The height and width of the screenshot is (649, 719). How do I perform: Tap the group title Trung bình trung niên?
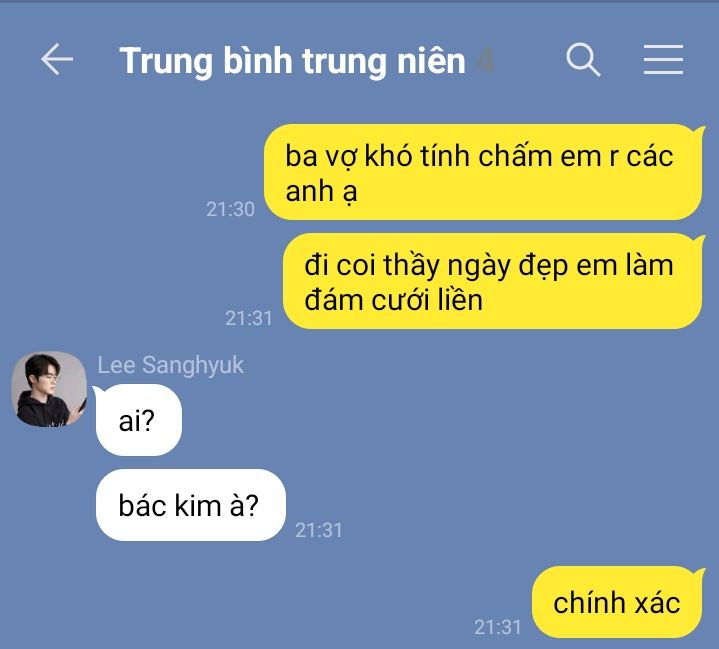[293, 61]
